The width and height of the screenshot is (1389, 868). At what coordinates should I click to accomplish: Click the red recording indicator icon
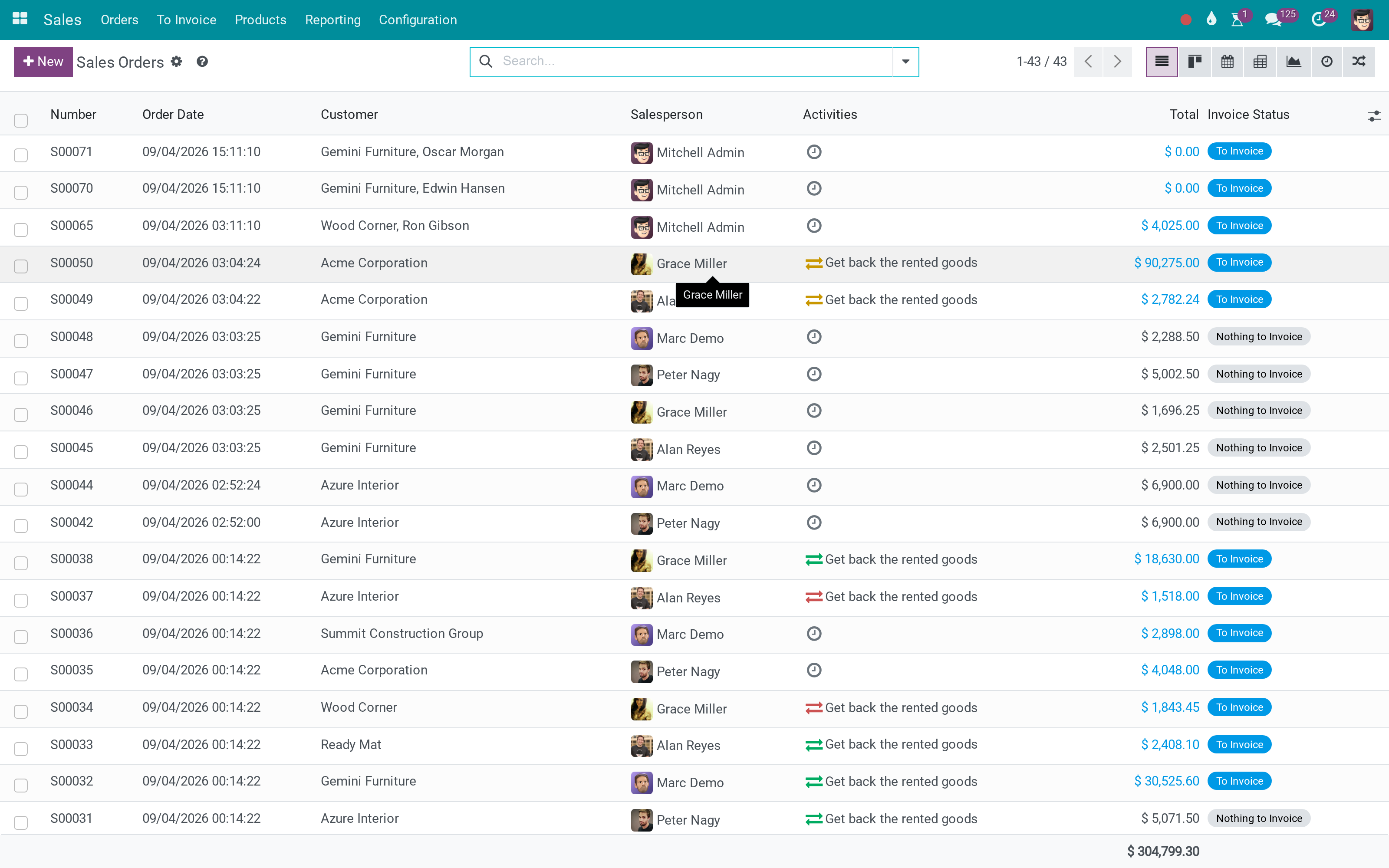coord(1186,20)
